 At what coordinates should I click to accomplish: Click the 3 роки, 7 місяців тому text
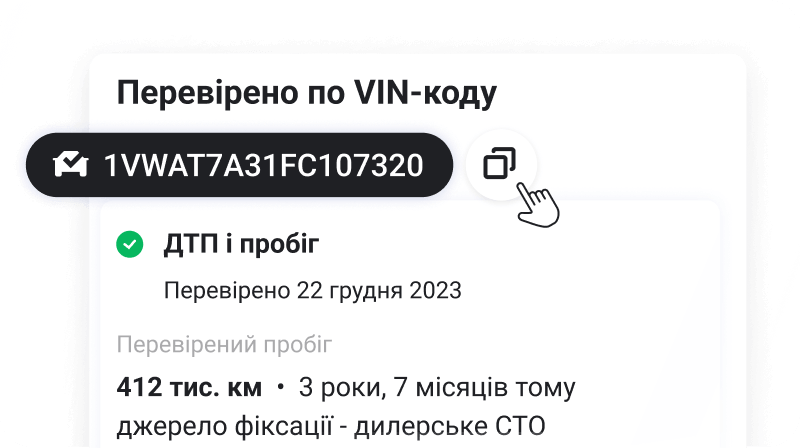point(437,388)
